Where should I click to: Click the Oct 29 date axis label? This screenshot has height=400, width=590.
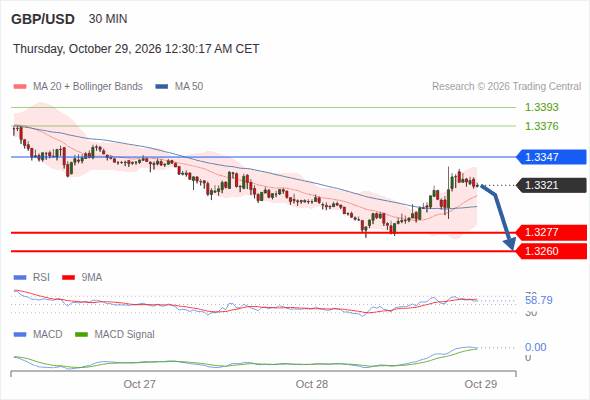pos(481,384)
